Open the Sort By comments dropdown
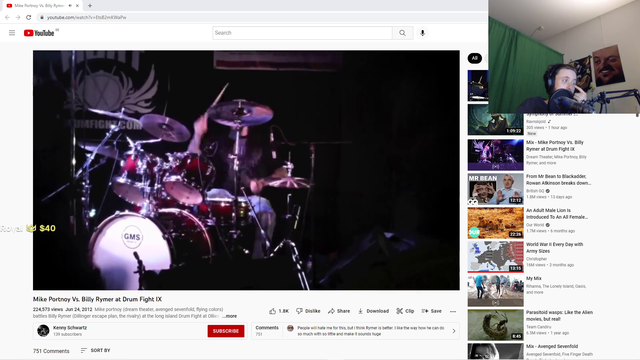 coord(96,351)
